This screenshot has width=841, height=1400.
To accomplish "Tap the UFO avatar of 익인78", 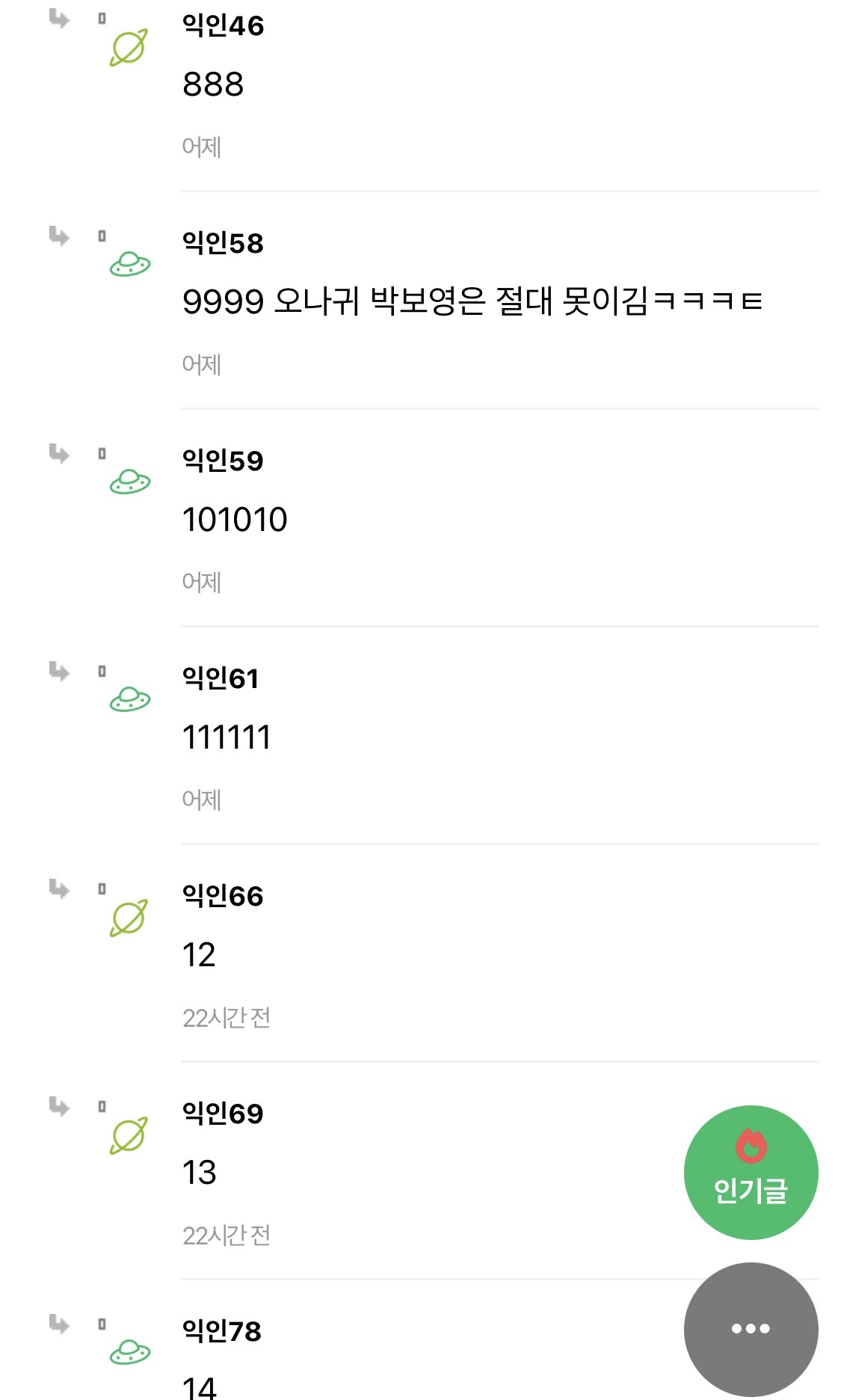I will click(x=130, y=1352).
